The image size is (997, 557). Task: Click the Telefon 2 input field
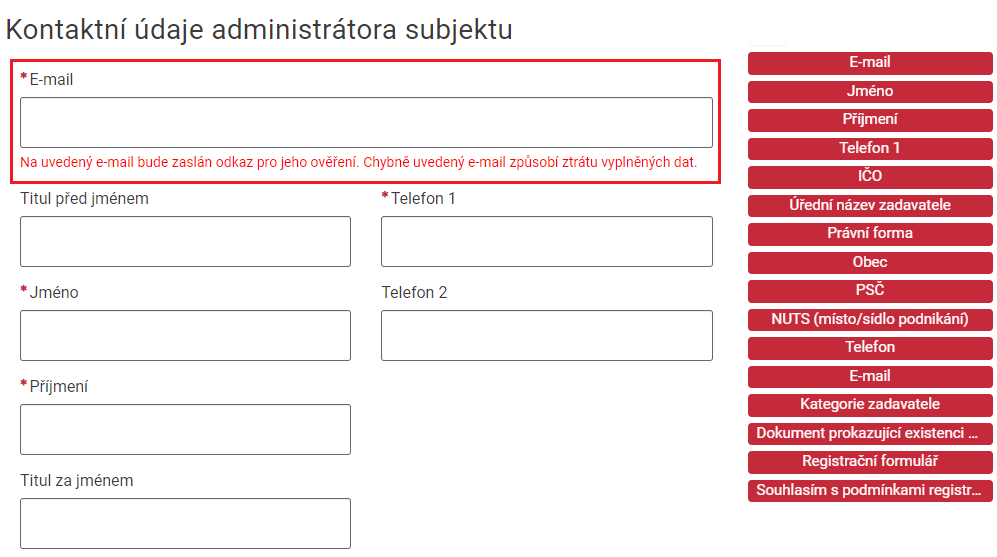pos(546,335)
